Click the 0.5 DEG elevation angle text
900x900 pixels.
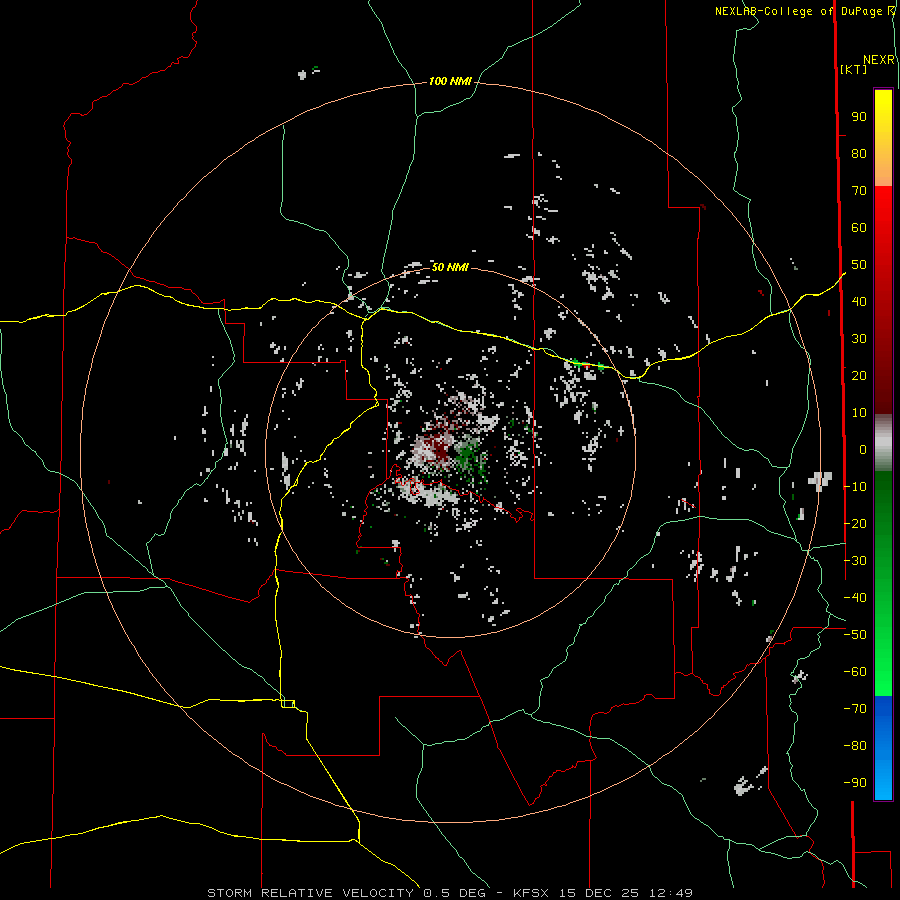pos(455,893)
